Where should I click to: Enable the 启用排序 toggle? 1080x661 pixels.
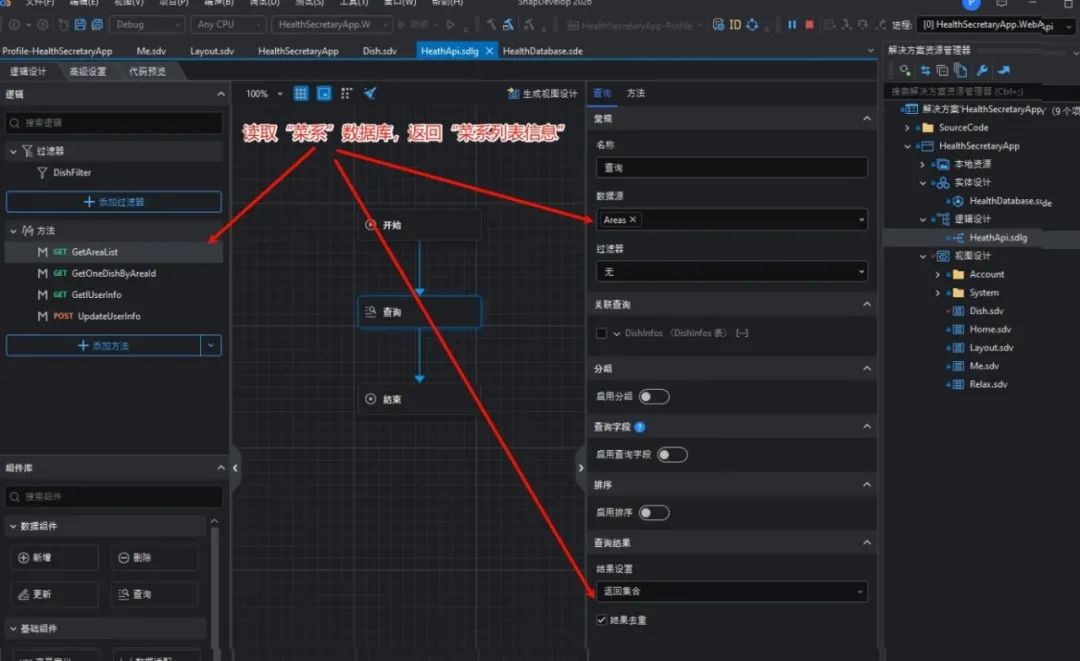[x=654, y=513]
